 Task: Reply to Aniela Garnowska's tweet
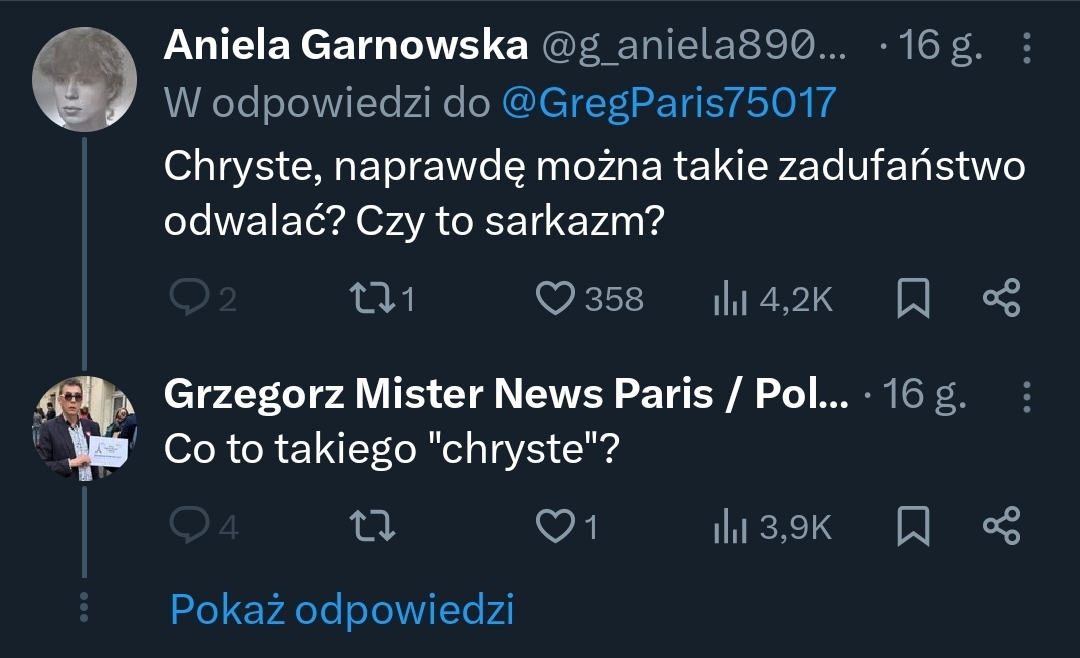point(187,299)
